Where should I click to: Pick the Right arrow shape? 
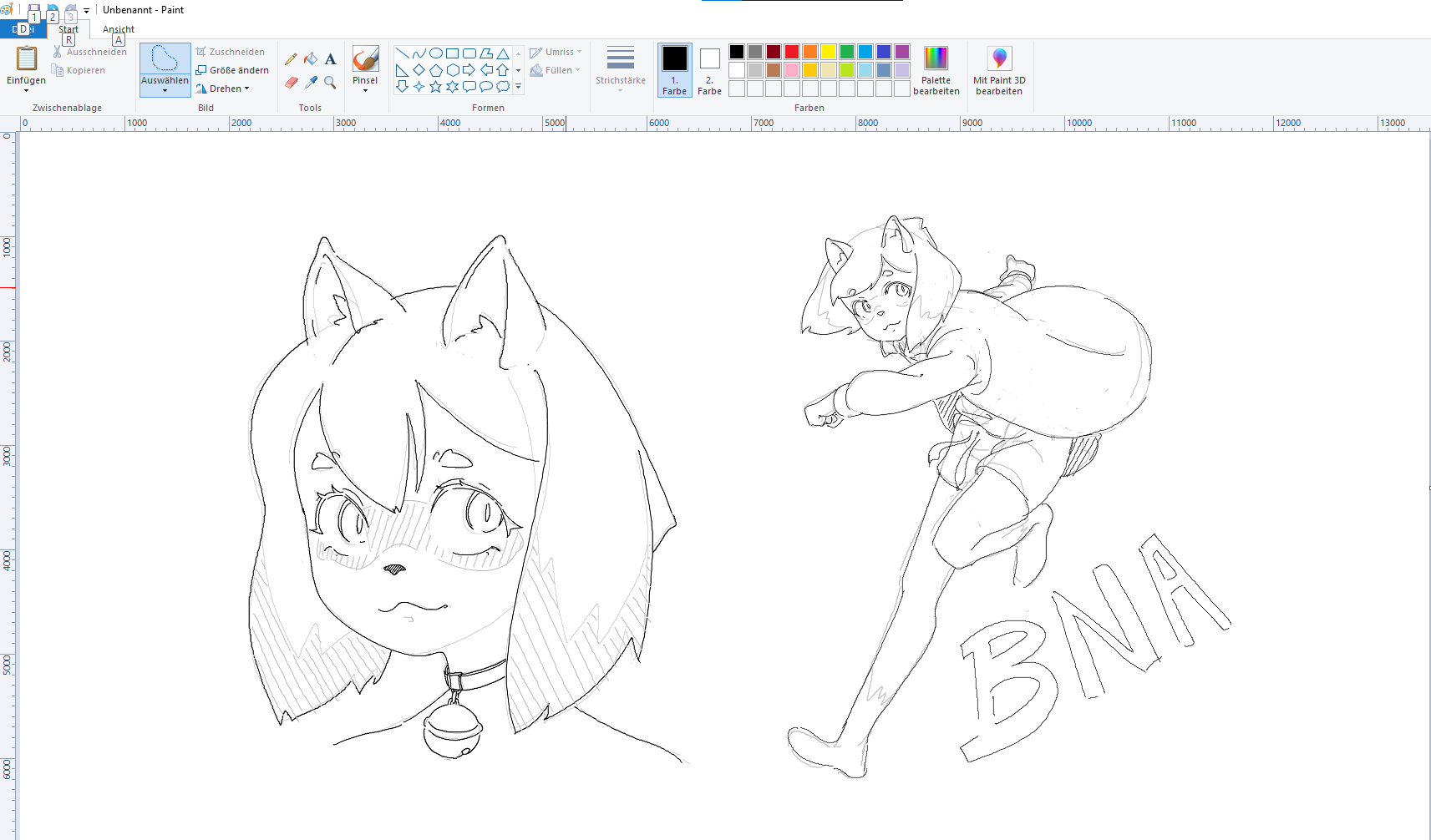pyautogui.click(x=469, y=70)
